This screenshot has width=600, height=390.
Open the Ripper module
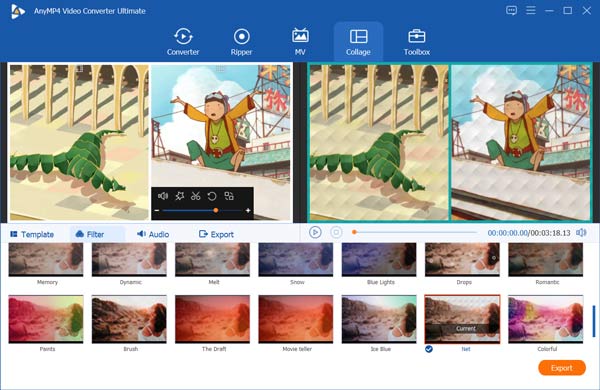click(241, 42)
